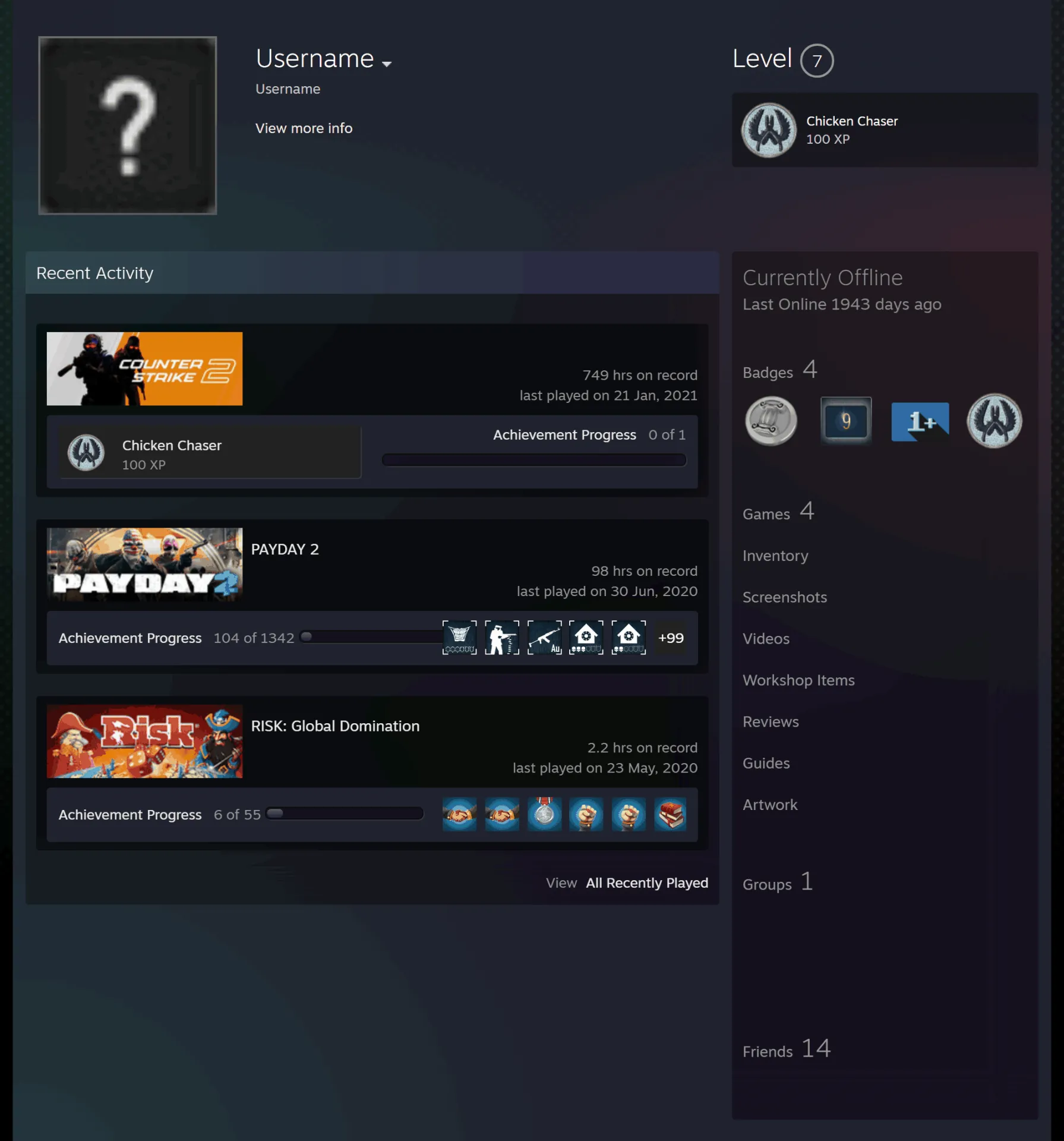This screenshot has width=1064, height=1141.
Task: Select RISK silver medal achievement icon
Action: pyautogui.click(x=544, y=814)
